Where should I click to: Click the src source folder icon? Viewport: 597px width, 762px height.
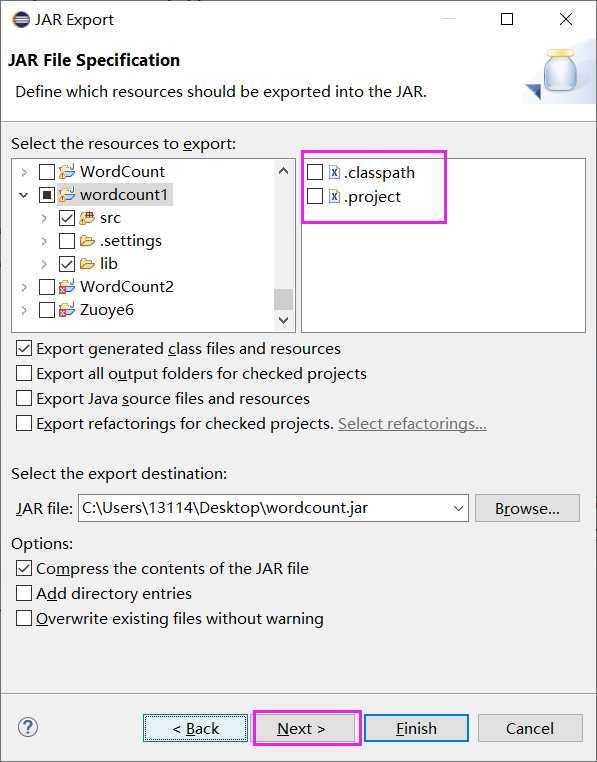pos(87,218)
